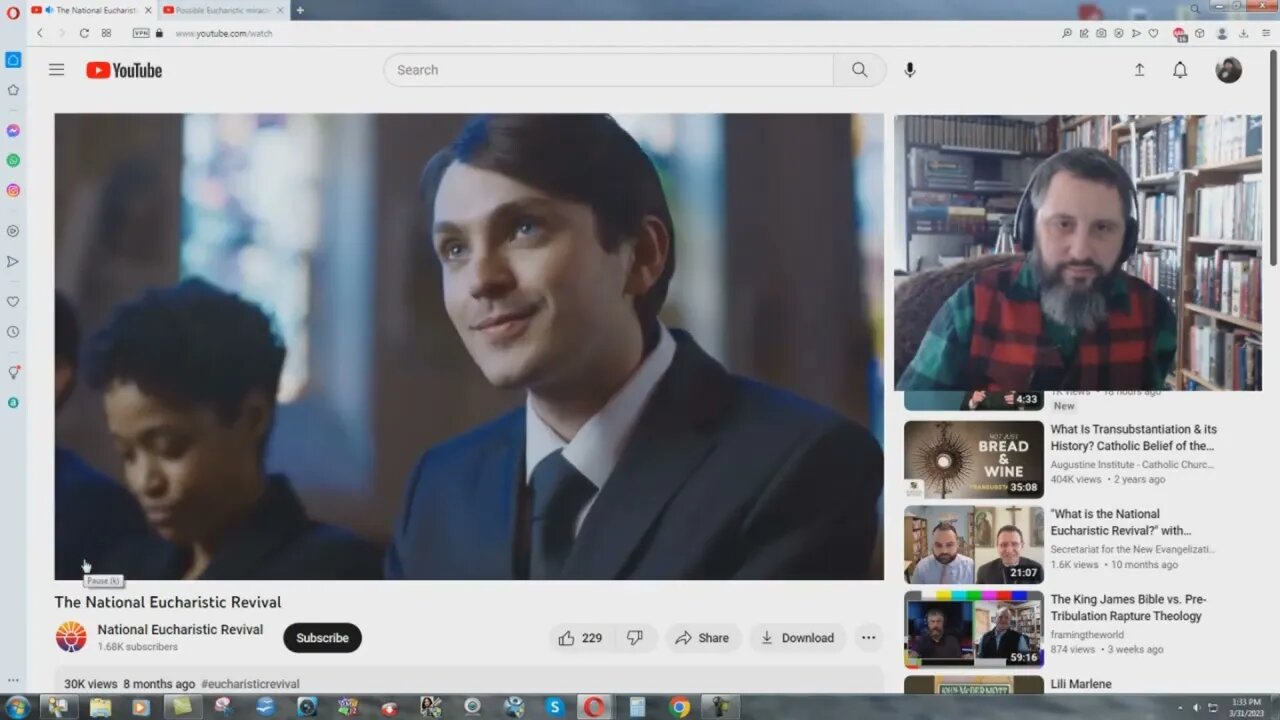The image size is (1280, 720).
Task: Open Opera in the taskbar
Action: coord(595,707)
